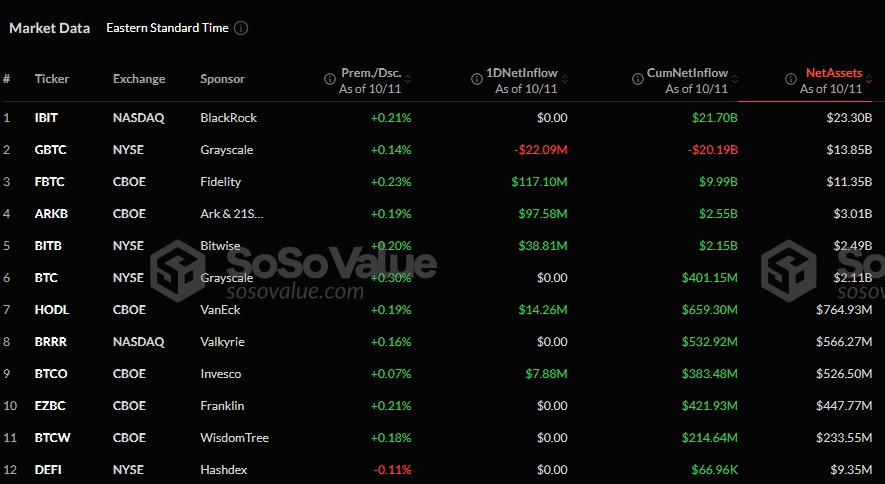
Task: Click the NetAssets column header
Action: 834,73
